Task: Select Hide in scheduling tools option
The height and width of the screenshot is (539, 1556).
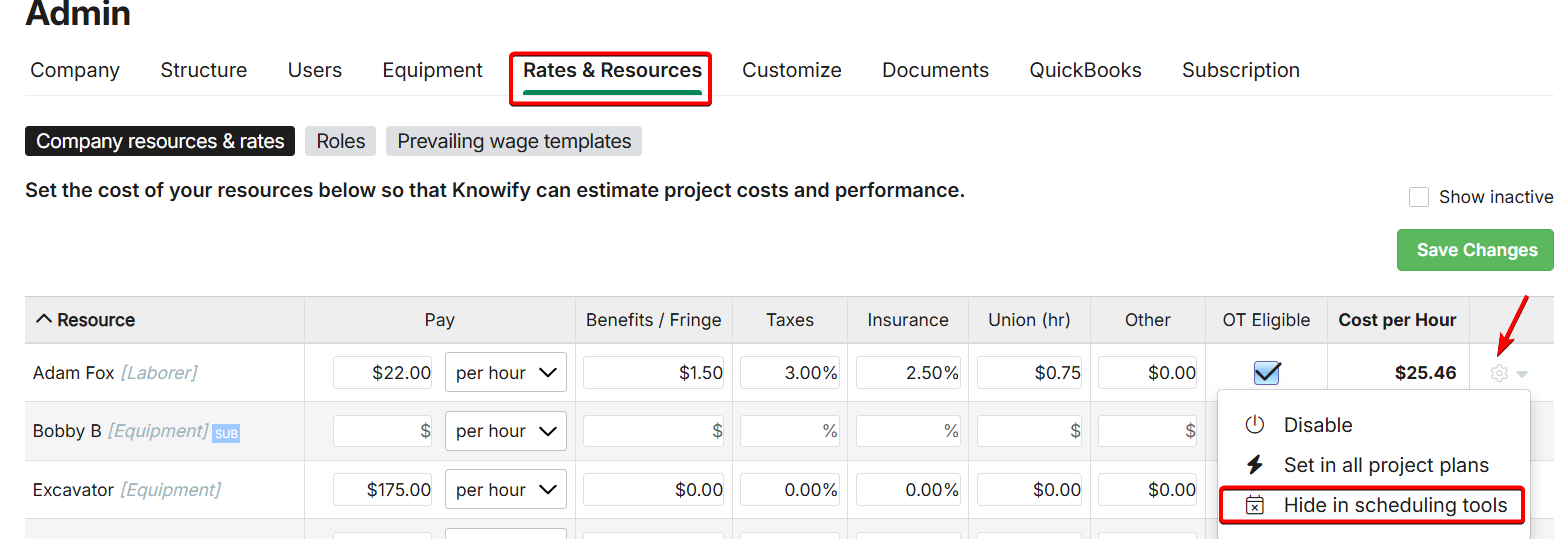Action: [x=1394, y=506]
